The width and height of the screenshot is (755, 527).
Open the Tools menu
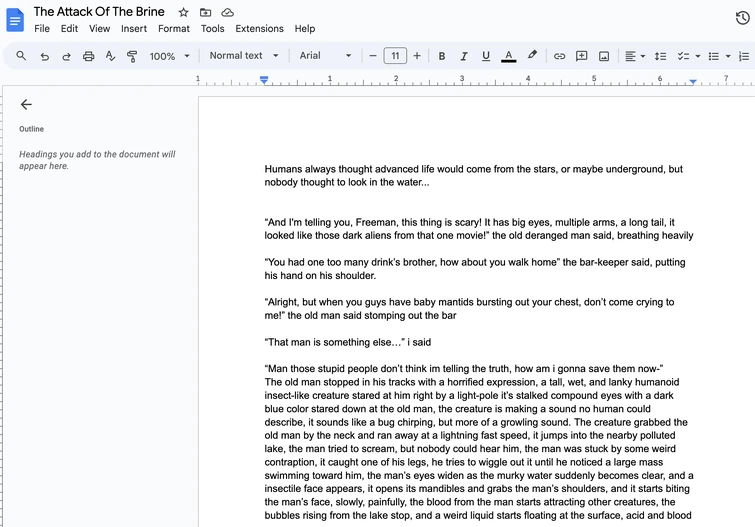click(212, 29)
